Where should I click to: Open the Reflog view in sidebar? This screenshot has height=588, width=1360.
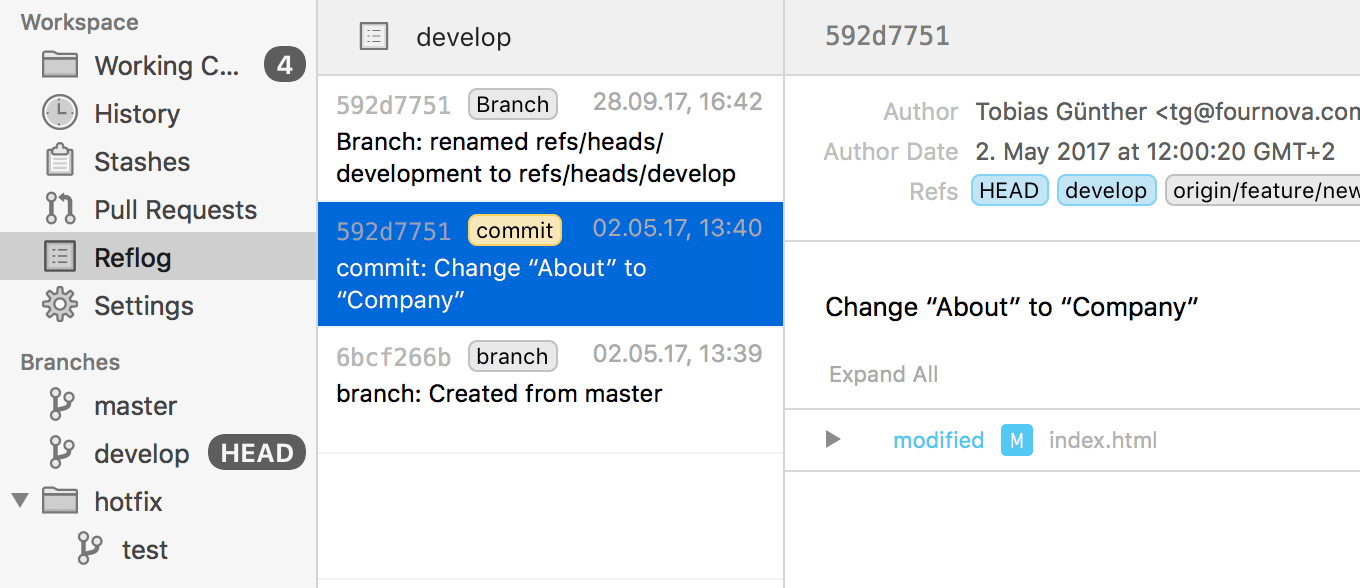pyautogui.click(x=132, y=257)
